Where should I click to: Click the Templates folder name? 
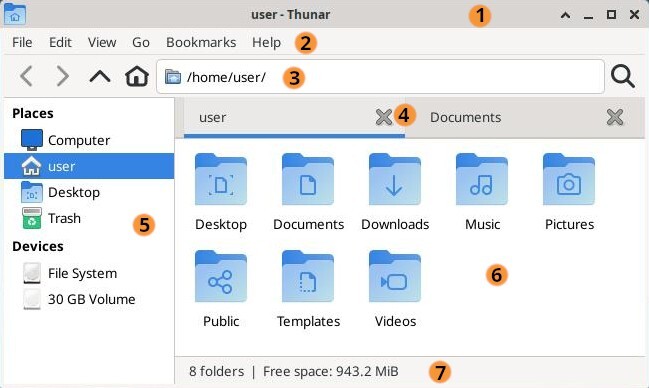308,321
